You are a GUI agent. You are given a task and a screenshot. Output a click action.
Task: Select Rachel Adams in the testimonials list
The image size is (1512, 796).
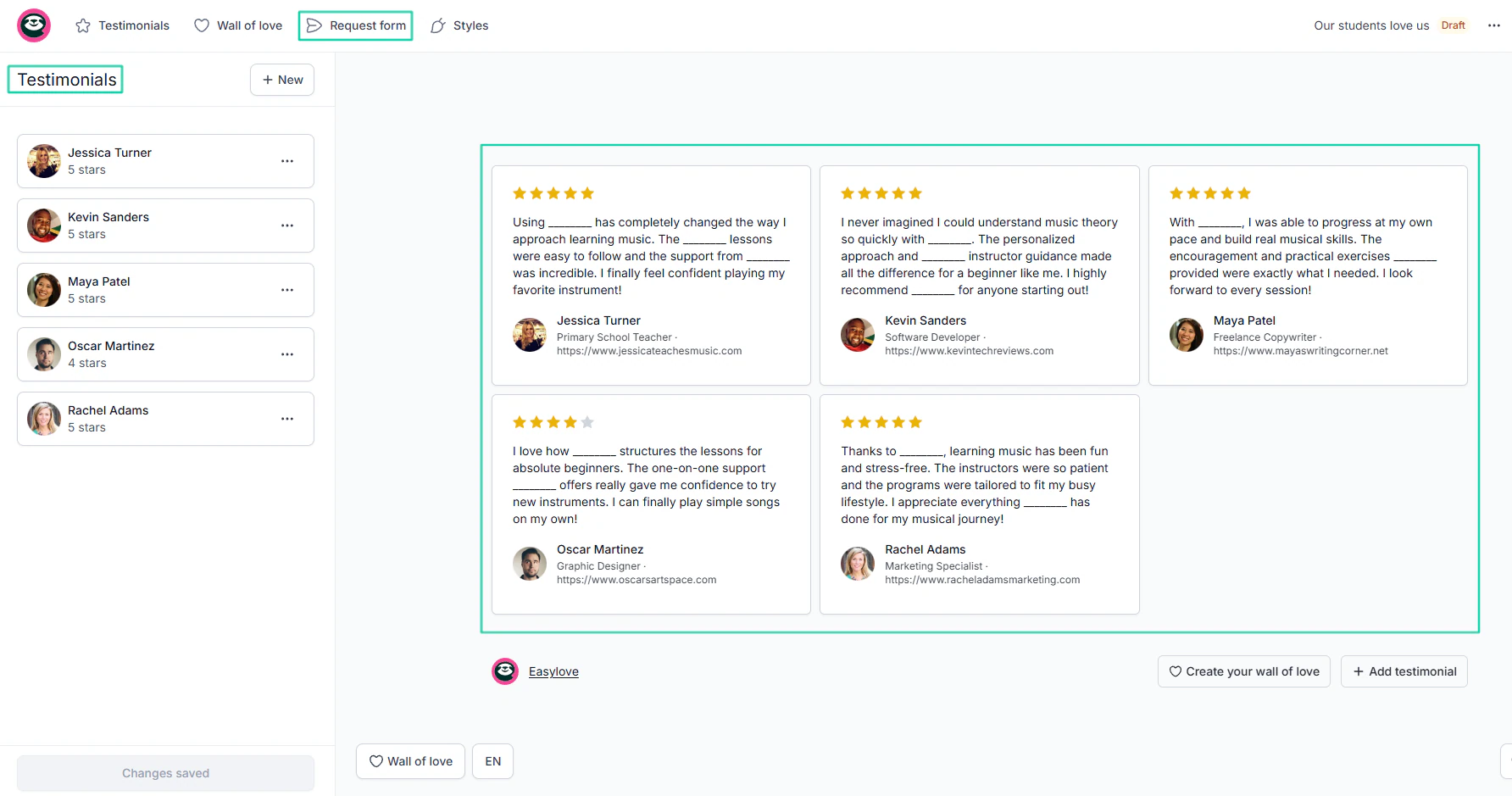pos(165,419)
